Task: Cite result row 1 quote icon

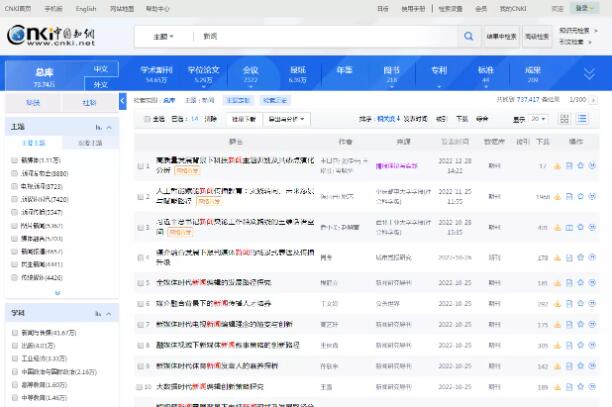Action: click(592, 165)
